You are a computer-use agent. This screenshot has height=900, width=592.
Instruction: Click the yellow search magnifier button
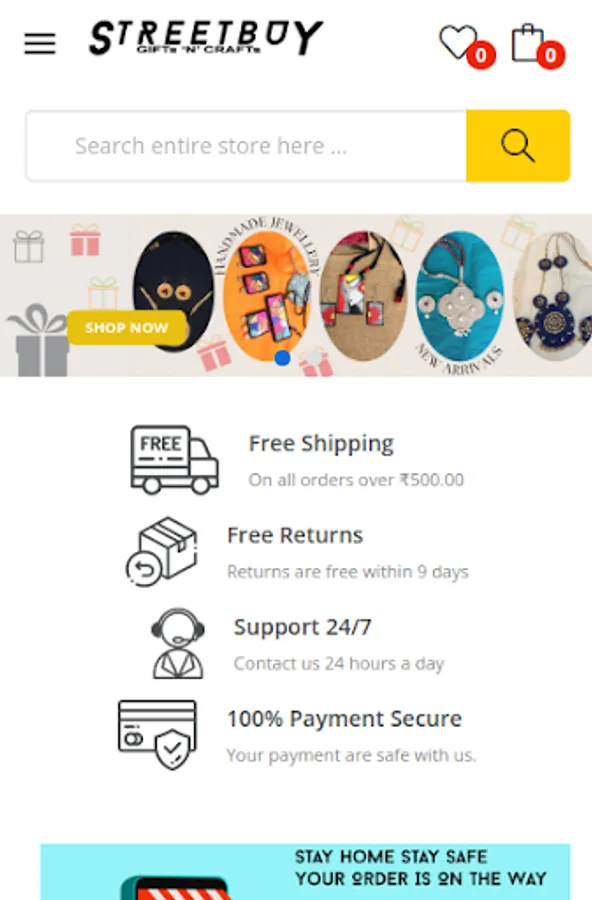click(518, 146)
